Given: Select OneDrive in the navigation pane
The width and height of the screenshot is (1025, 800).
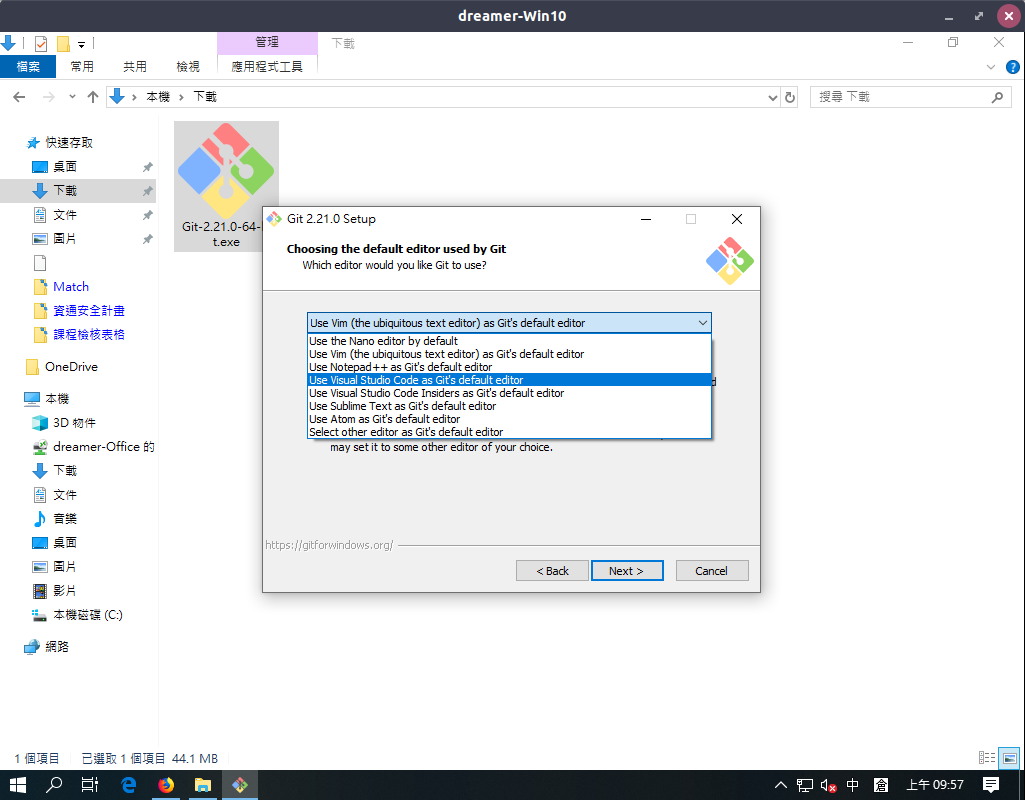Looking at the screenshot, I should point(71,367).
